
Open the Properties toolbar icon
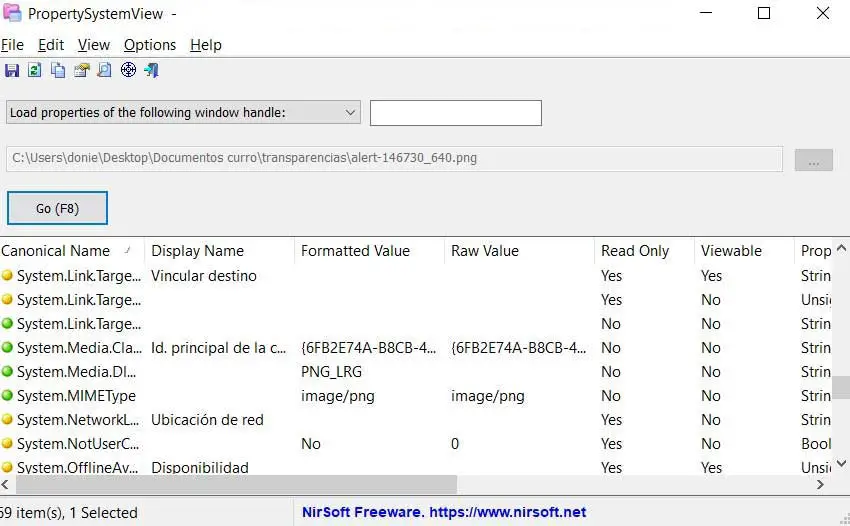82,70
